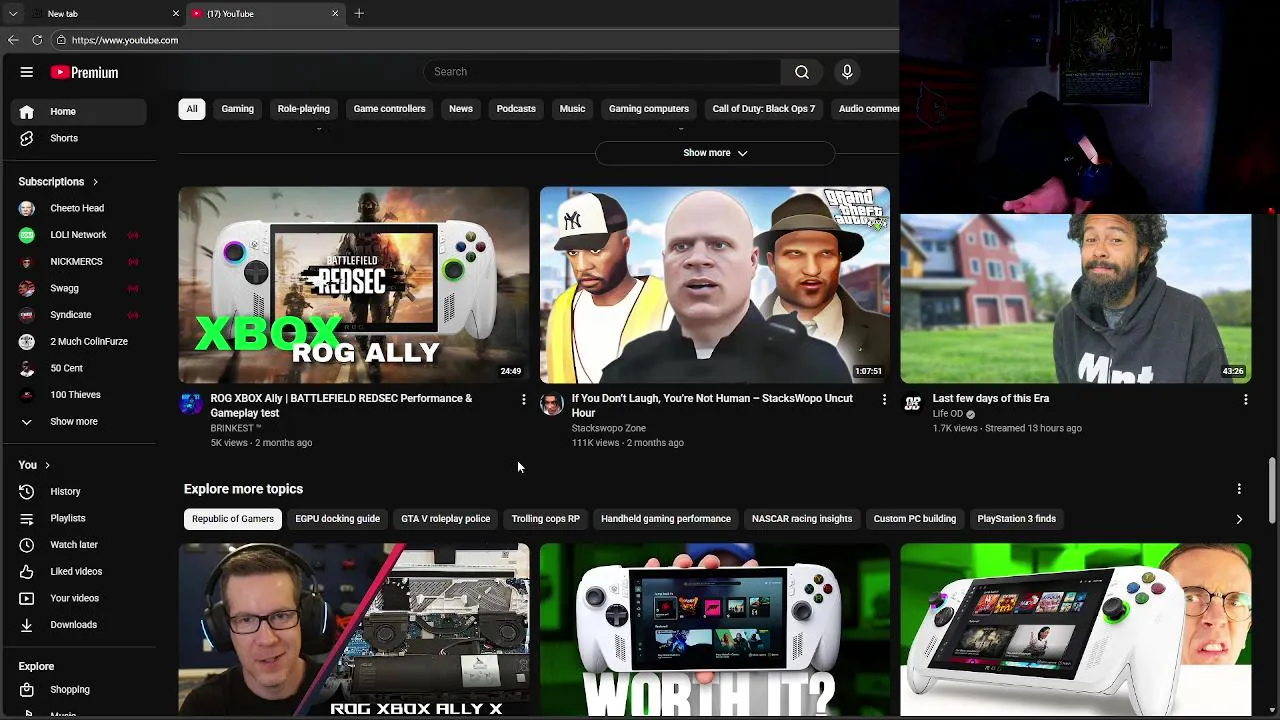The height and width of the screenshot is (720, 1280).
Task: Select EGPU docking guide topic chip
Action: click(x=337, y=519)
